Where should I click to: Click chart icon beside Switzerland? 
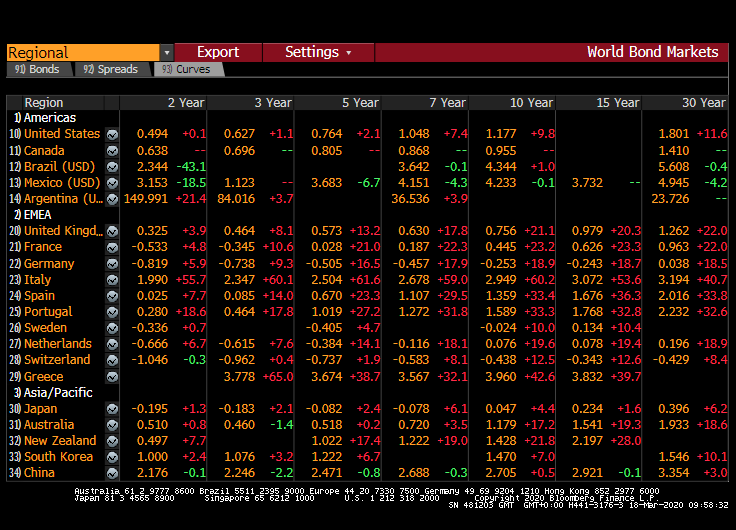(112, 360)
